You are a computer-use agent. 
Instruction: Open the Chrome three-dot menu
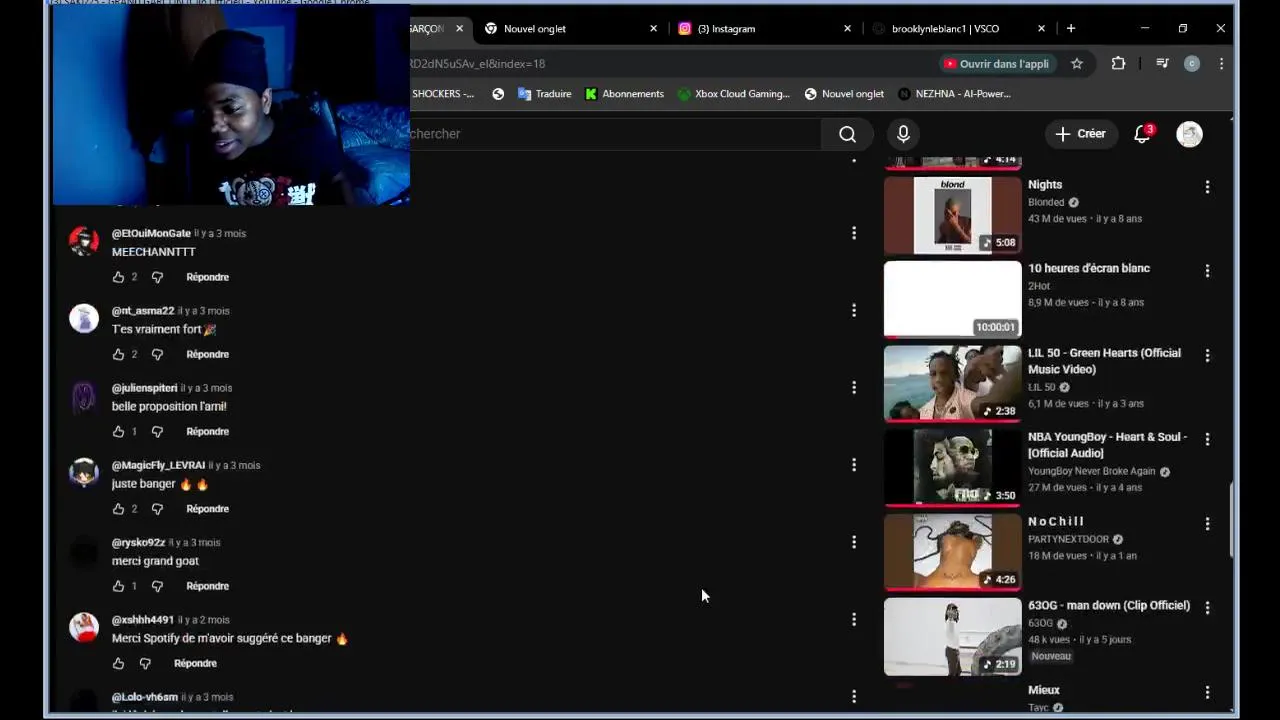click(x=1221, y=64)
